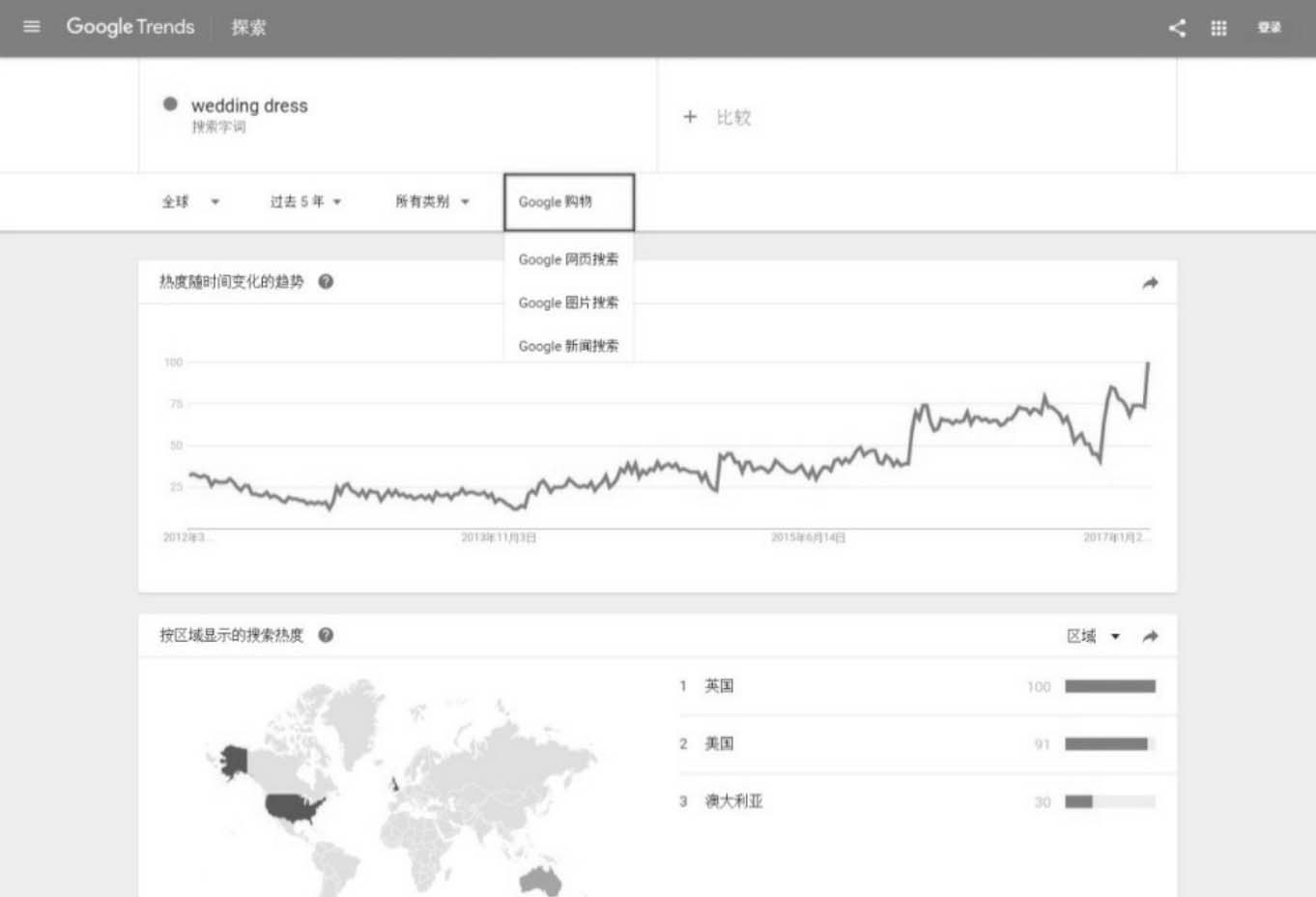Click the 按区域显示的搜索热度 title
This screenshot has height=897, width=1316.
(x=232, y=635)
